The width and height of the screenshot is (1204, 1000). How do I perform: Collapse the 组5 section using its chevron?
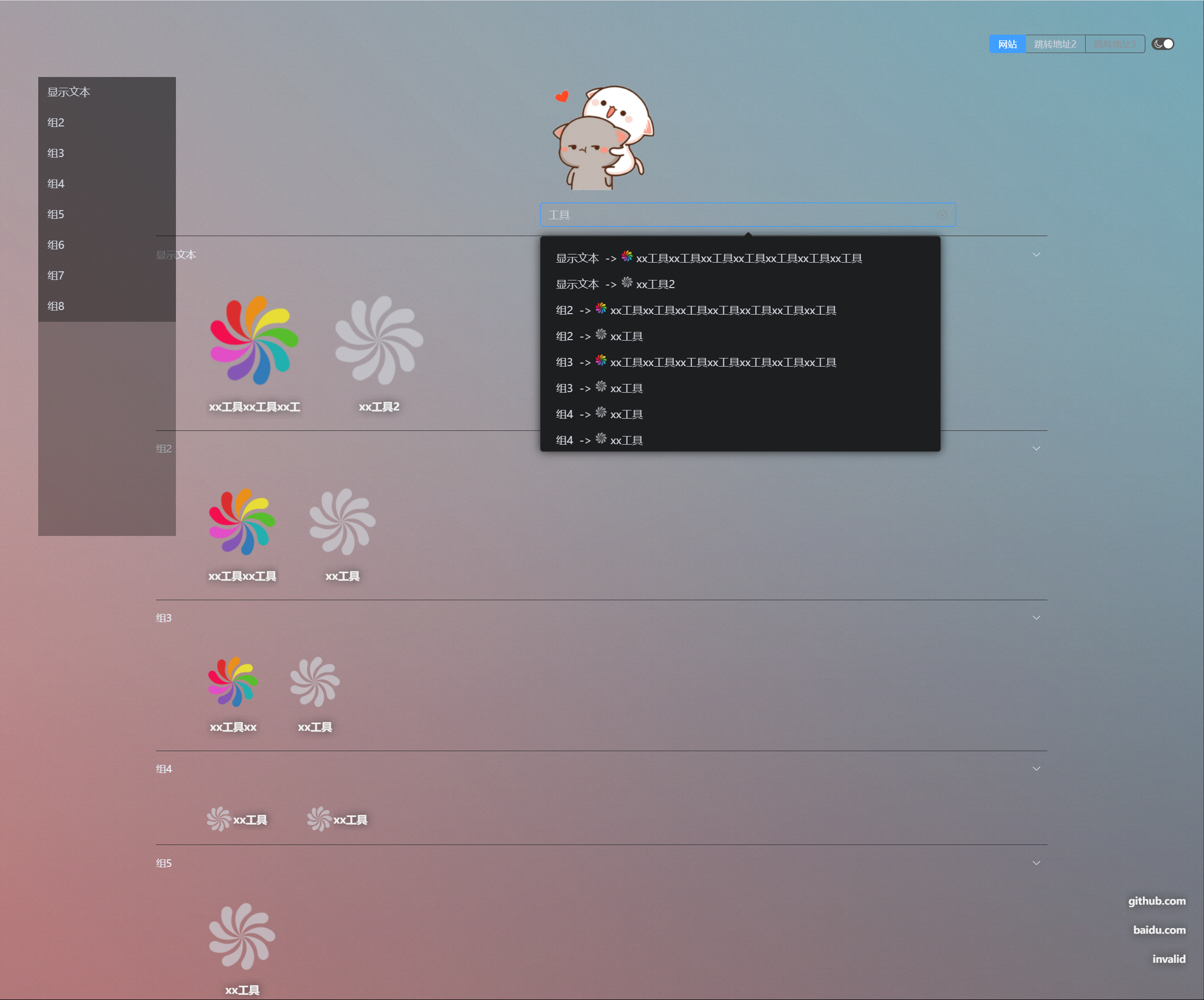click(x=1036, y=863)
